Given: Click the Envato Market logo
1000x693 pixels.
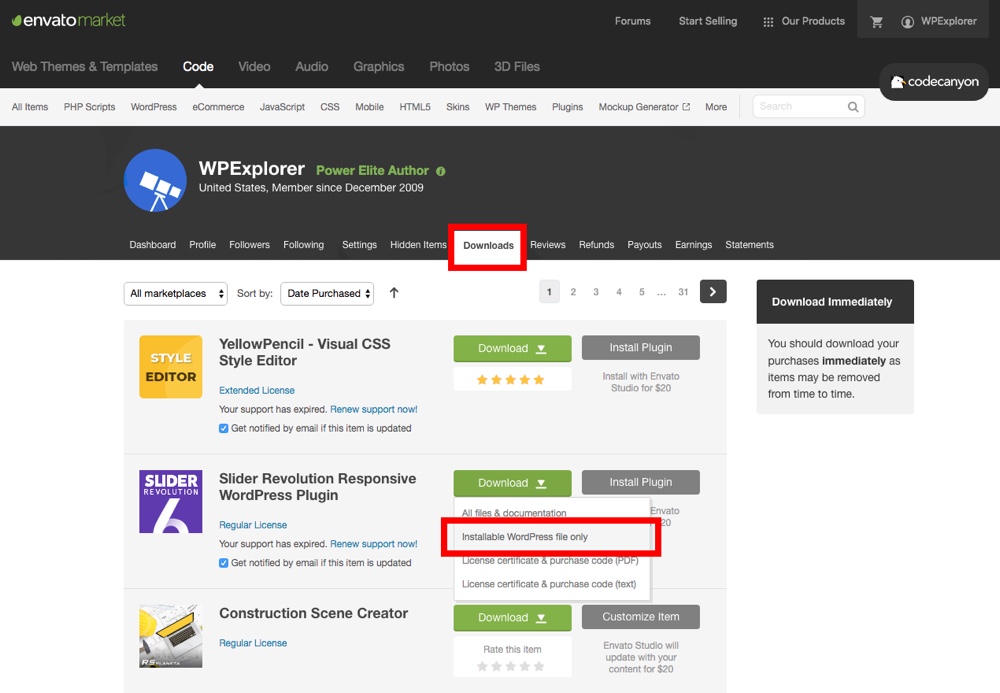Looking at the screenshot, I should pos(69,20).
